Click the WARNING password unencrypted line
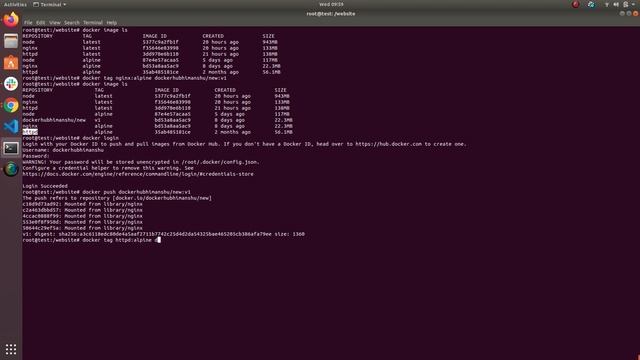The image size is (640, 360). (x=141, y=162)
